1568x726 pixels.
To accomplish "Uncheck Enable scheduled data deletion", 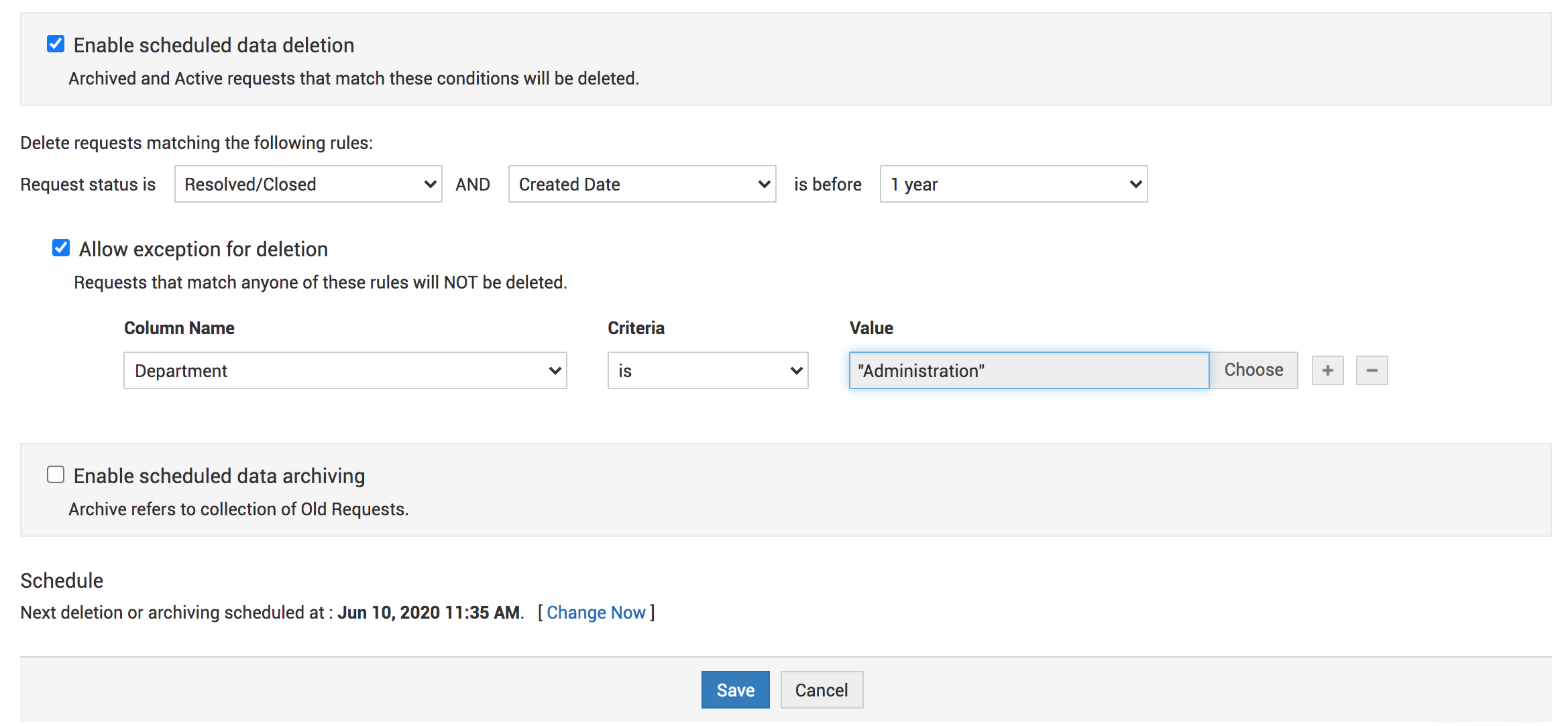I will 56,44.
